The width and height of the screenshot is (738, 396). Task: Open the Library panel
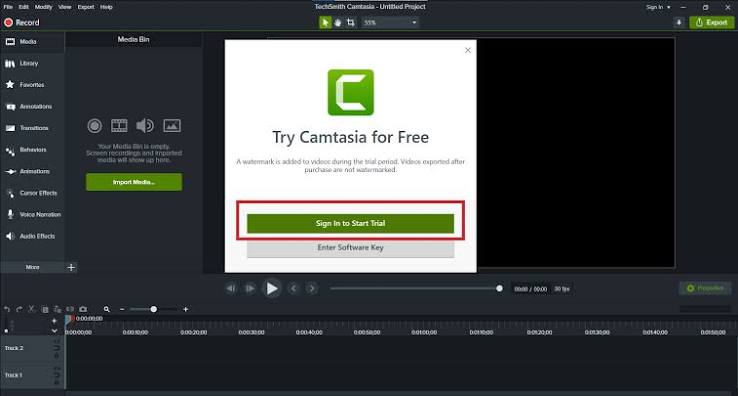click(x=32, y=64)
